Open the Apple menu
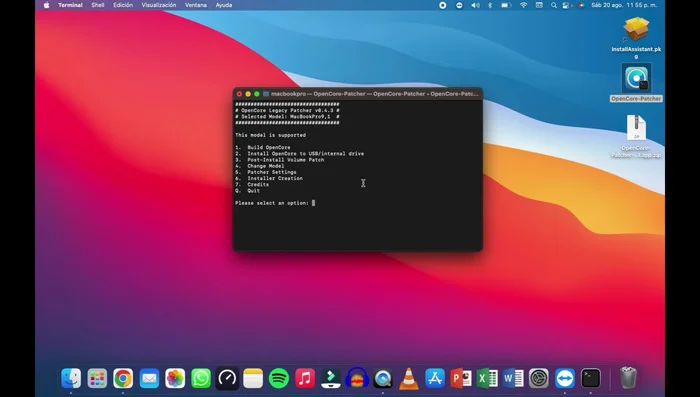 46,5
